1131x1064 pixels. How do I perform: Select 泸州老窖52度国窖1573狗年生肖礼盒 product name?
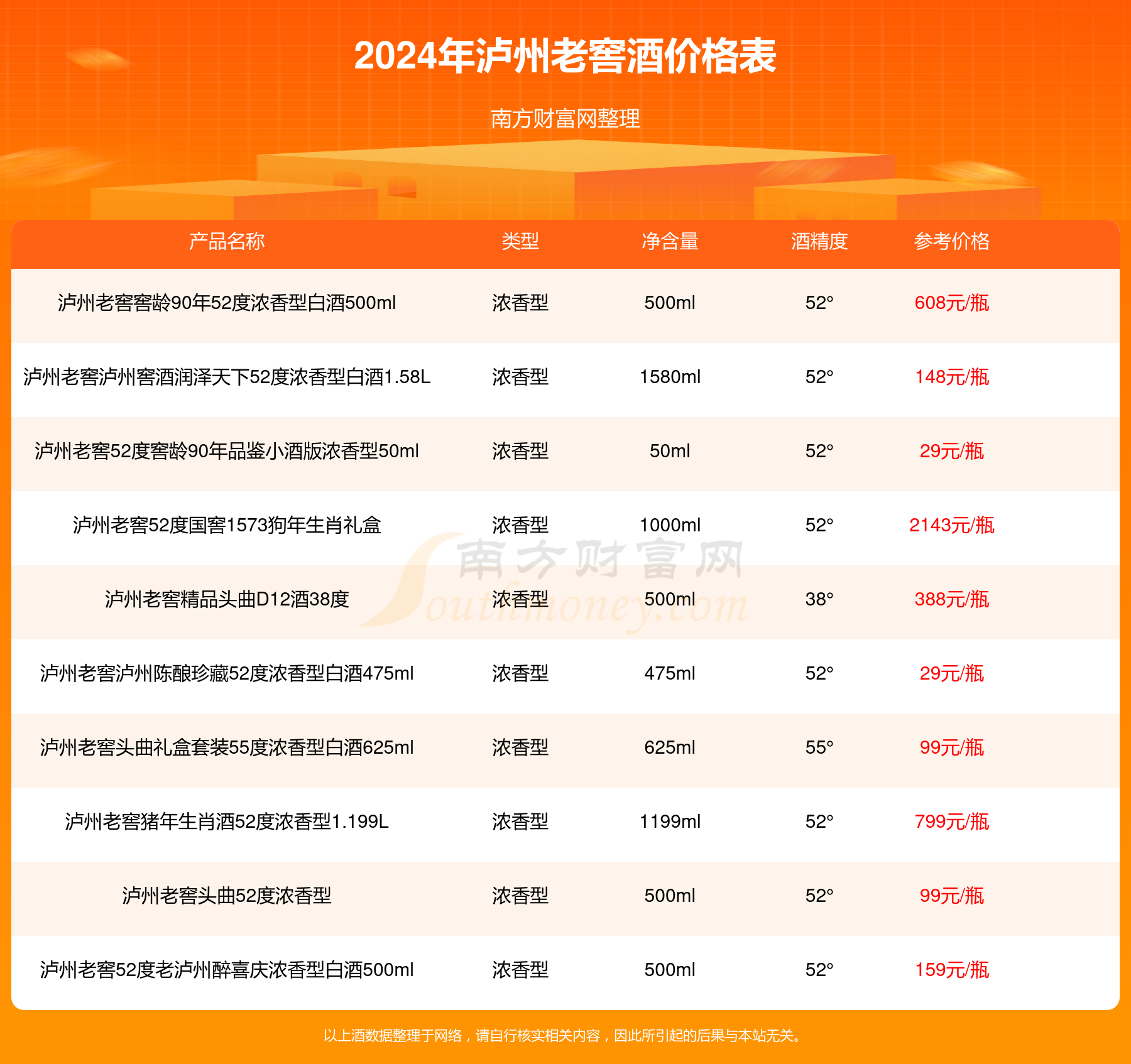227,525
